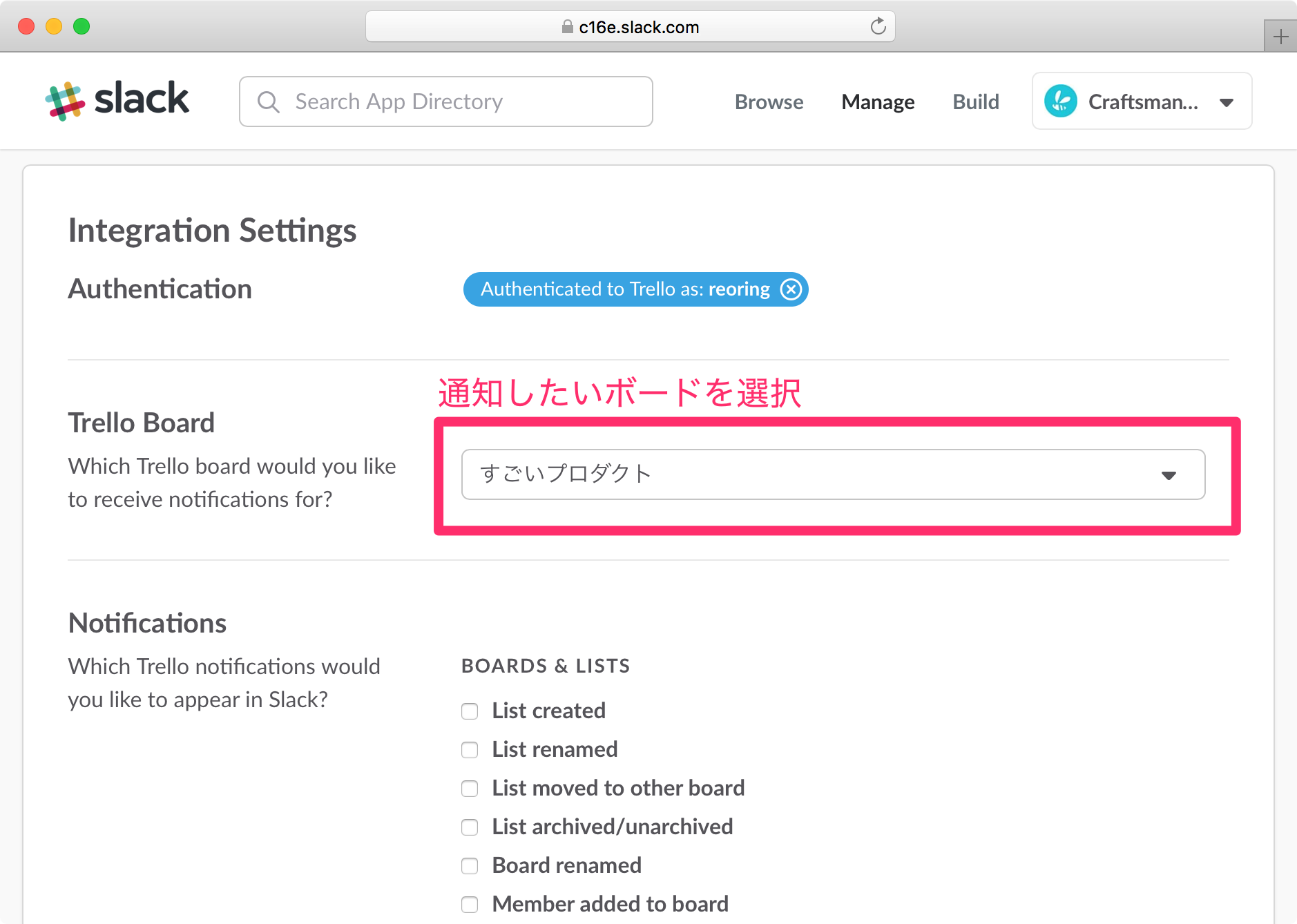This screenshot has width=1297, height=924.
Task: Open the Browse menu item
Action: point(769,102)
